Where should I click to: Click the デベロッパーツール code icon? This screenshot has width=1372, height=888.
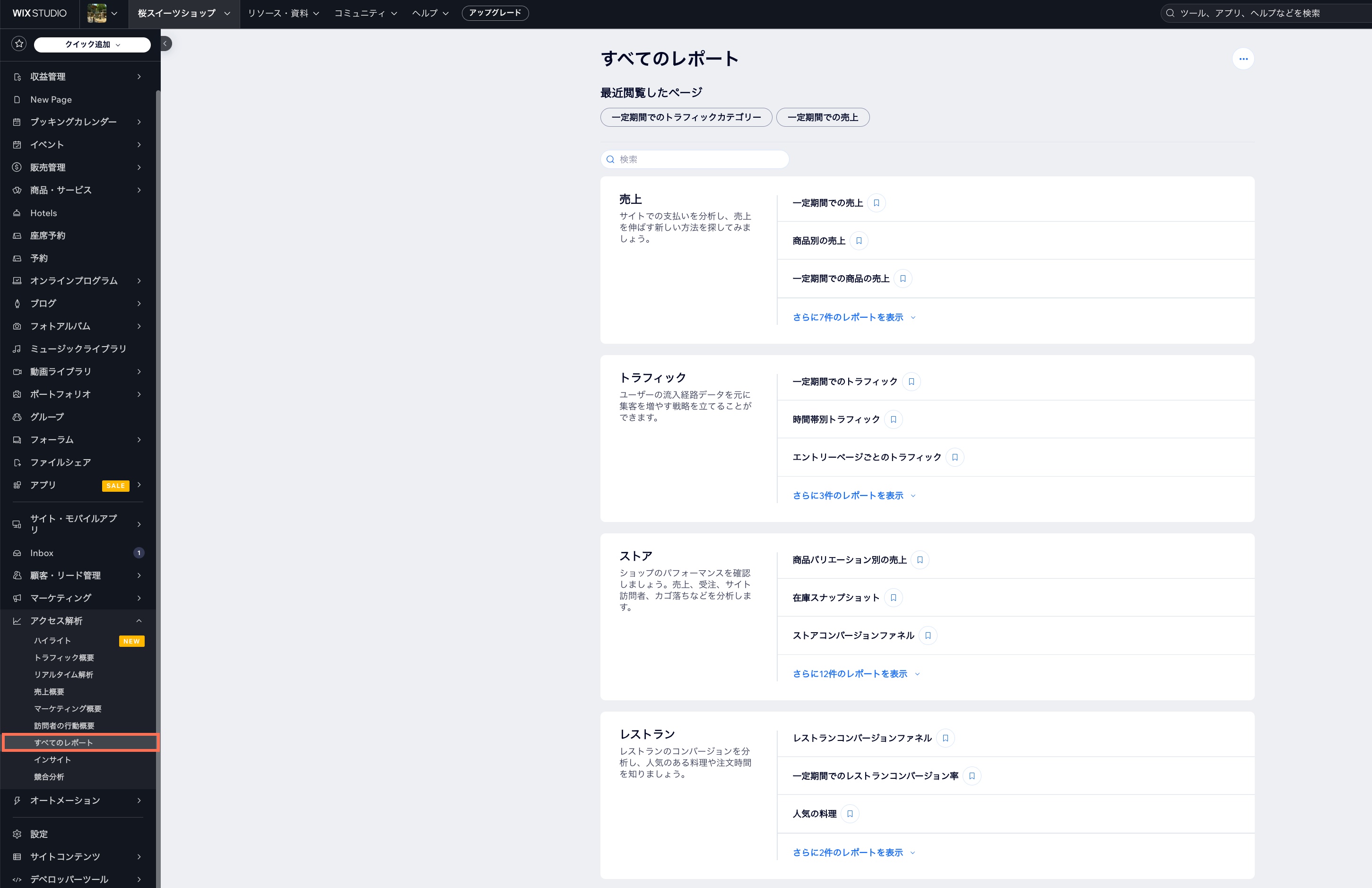coord(17,879)
